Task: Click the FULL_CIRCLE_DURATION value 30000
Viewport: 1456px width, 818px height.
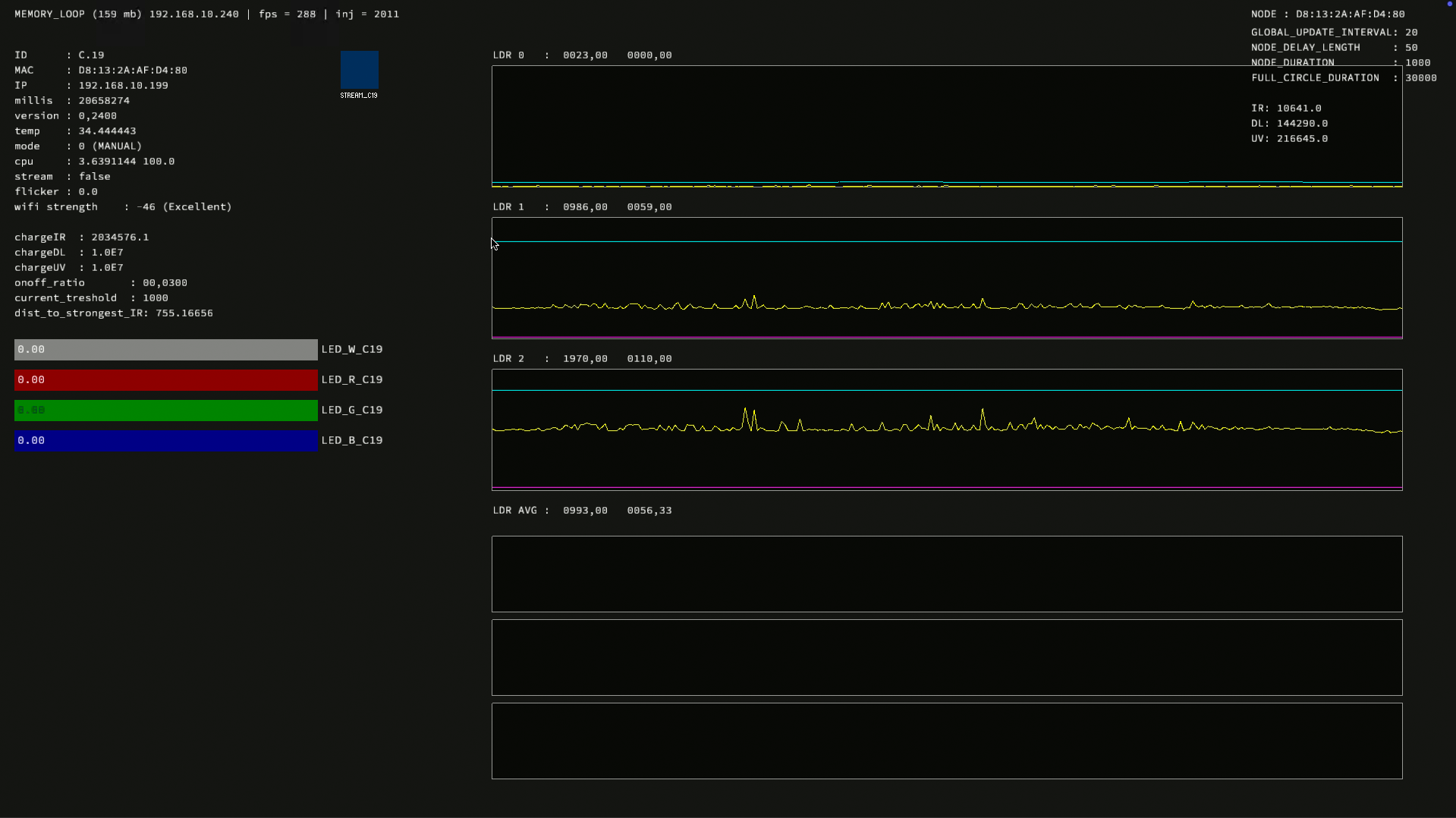Action: click(1420, 78)
